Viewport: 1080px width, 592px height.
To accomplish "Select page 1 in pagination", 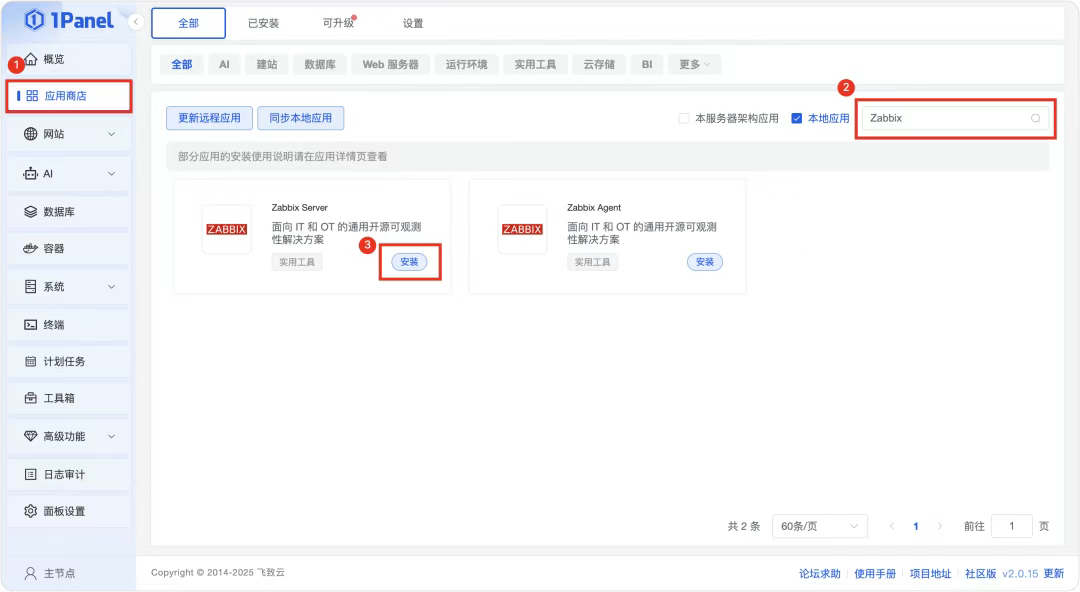I will coord(915,526).
